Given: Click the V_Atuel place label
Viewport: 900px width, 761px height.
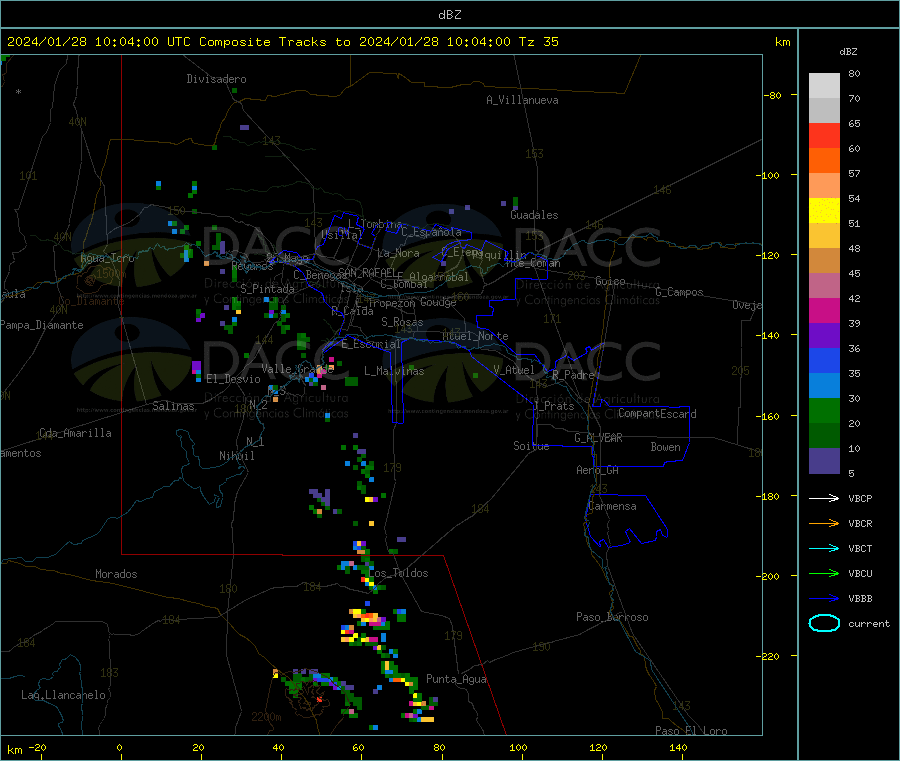Looking at the screenshot, I should coord(514,370).
